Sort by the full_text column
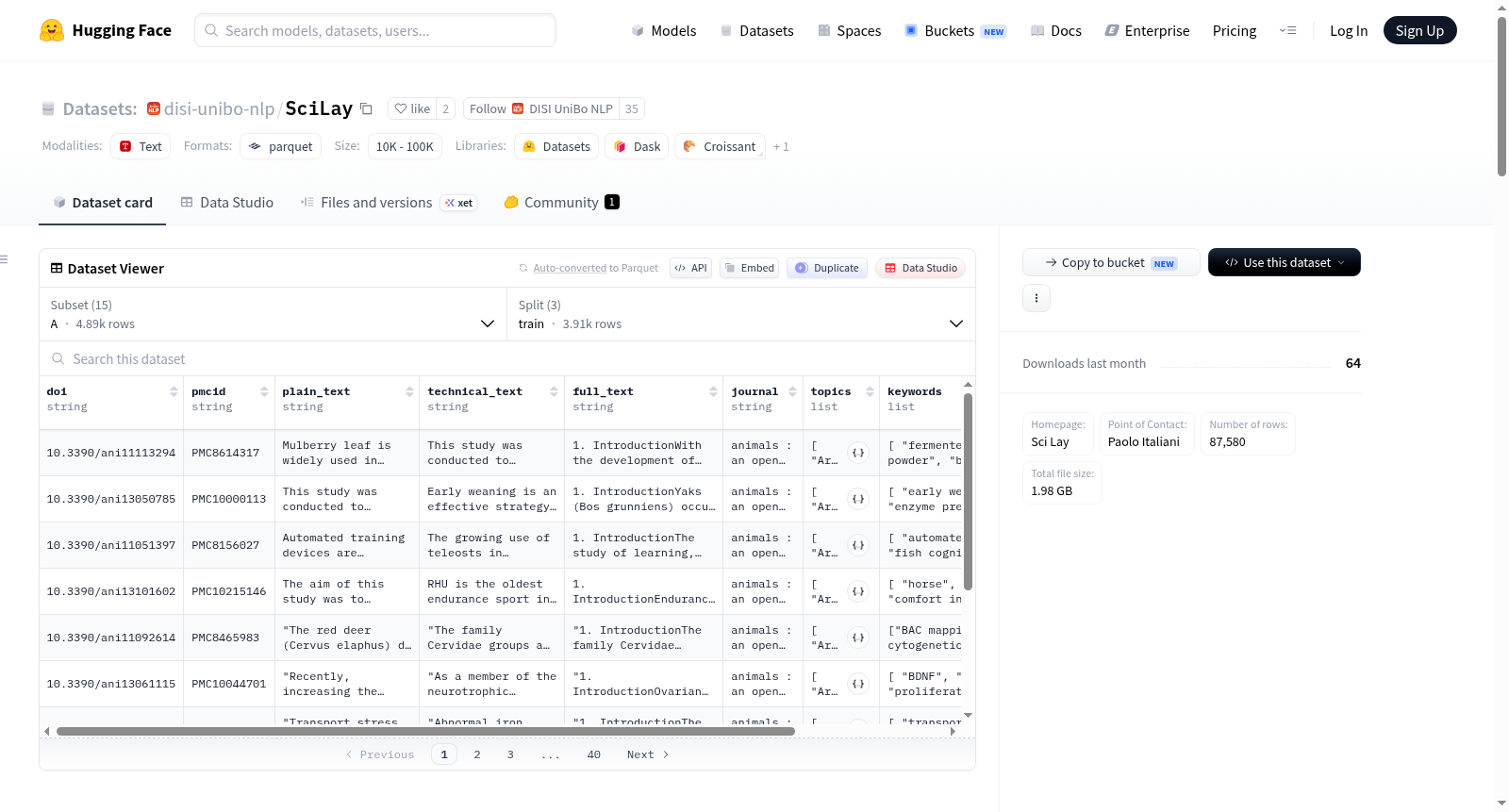 tap(713, 391)
